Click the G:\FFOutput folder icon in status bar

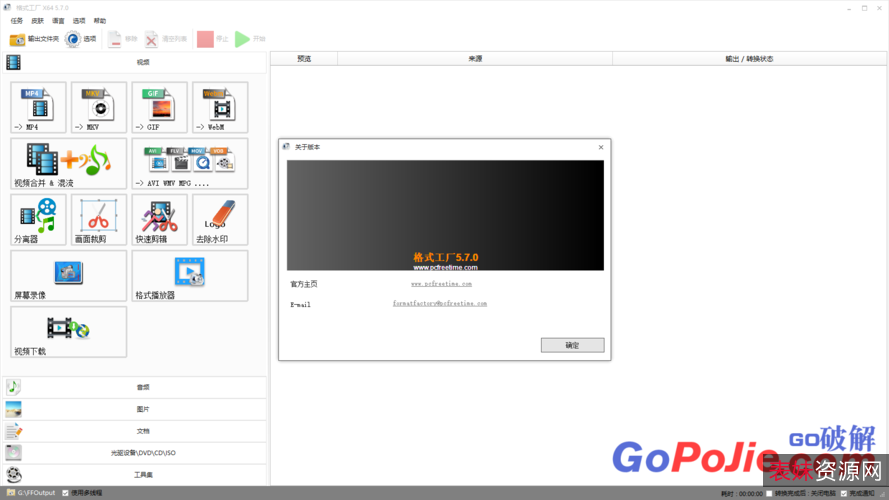point(11,493)
